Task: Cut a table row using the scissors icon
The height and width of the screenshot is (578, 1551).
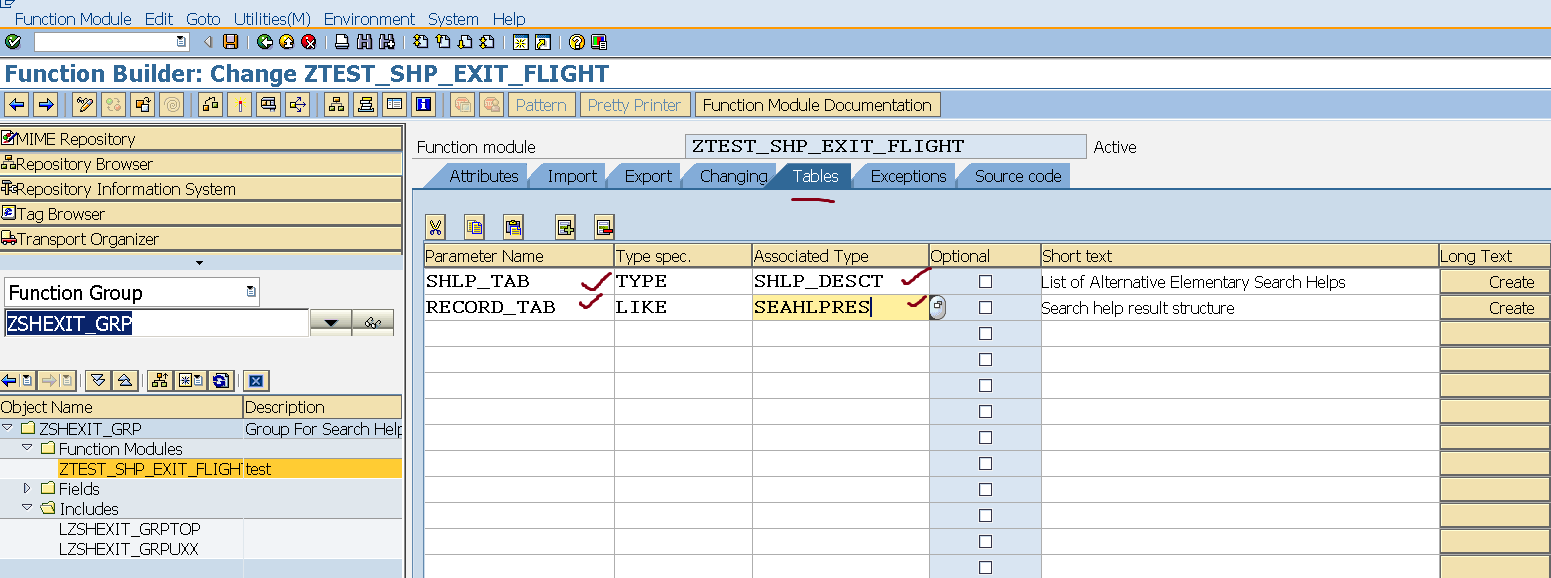Action: [435, 227]
